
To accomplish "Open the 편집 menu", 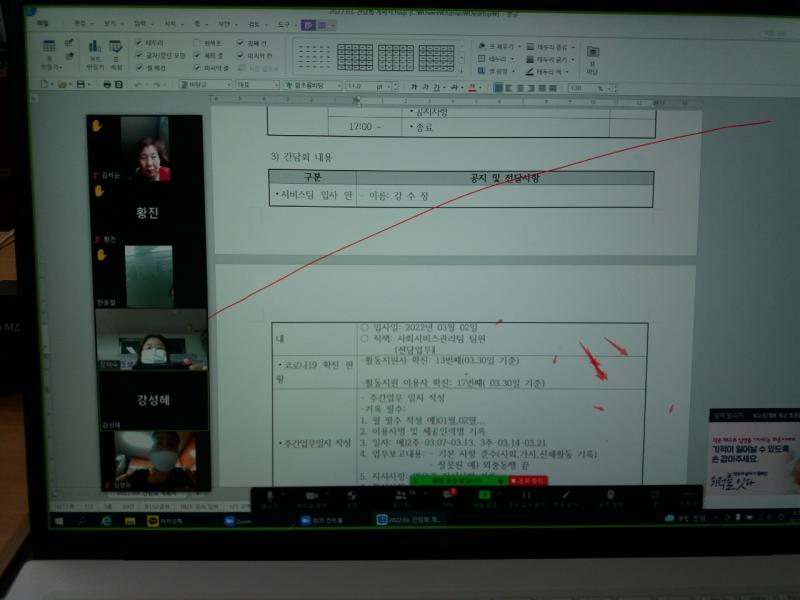I will pos(81,23).
